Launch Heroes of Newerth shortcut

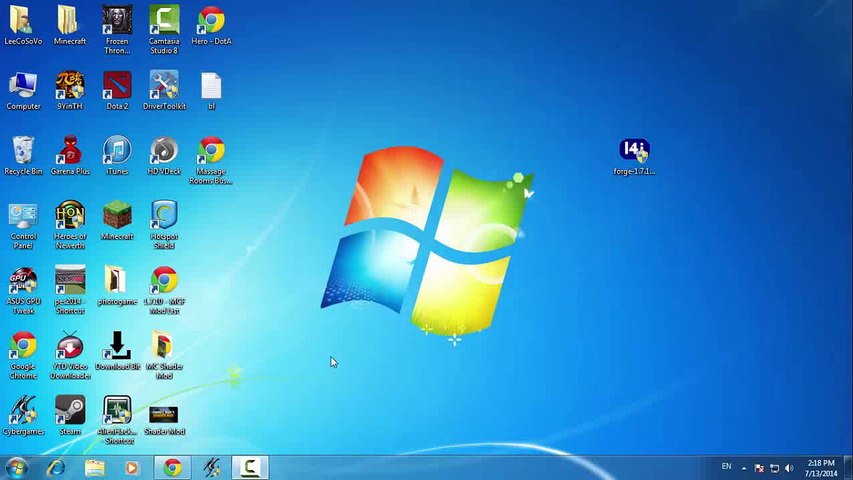click(70, 225)
